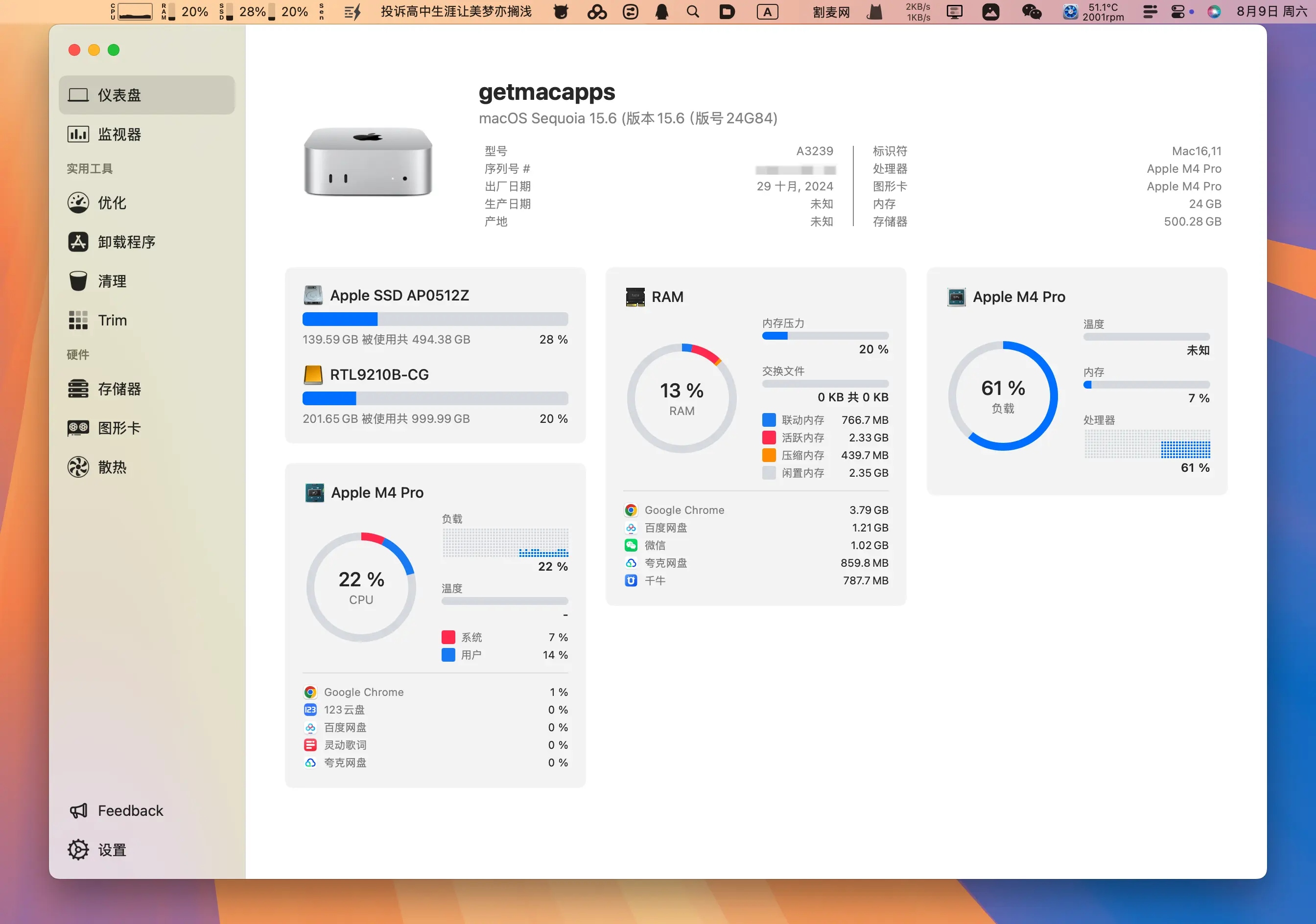Switch to the 监视器 monitor section
This screenshot has height=924, width=1316.
click(x=147, y=134)
